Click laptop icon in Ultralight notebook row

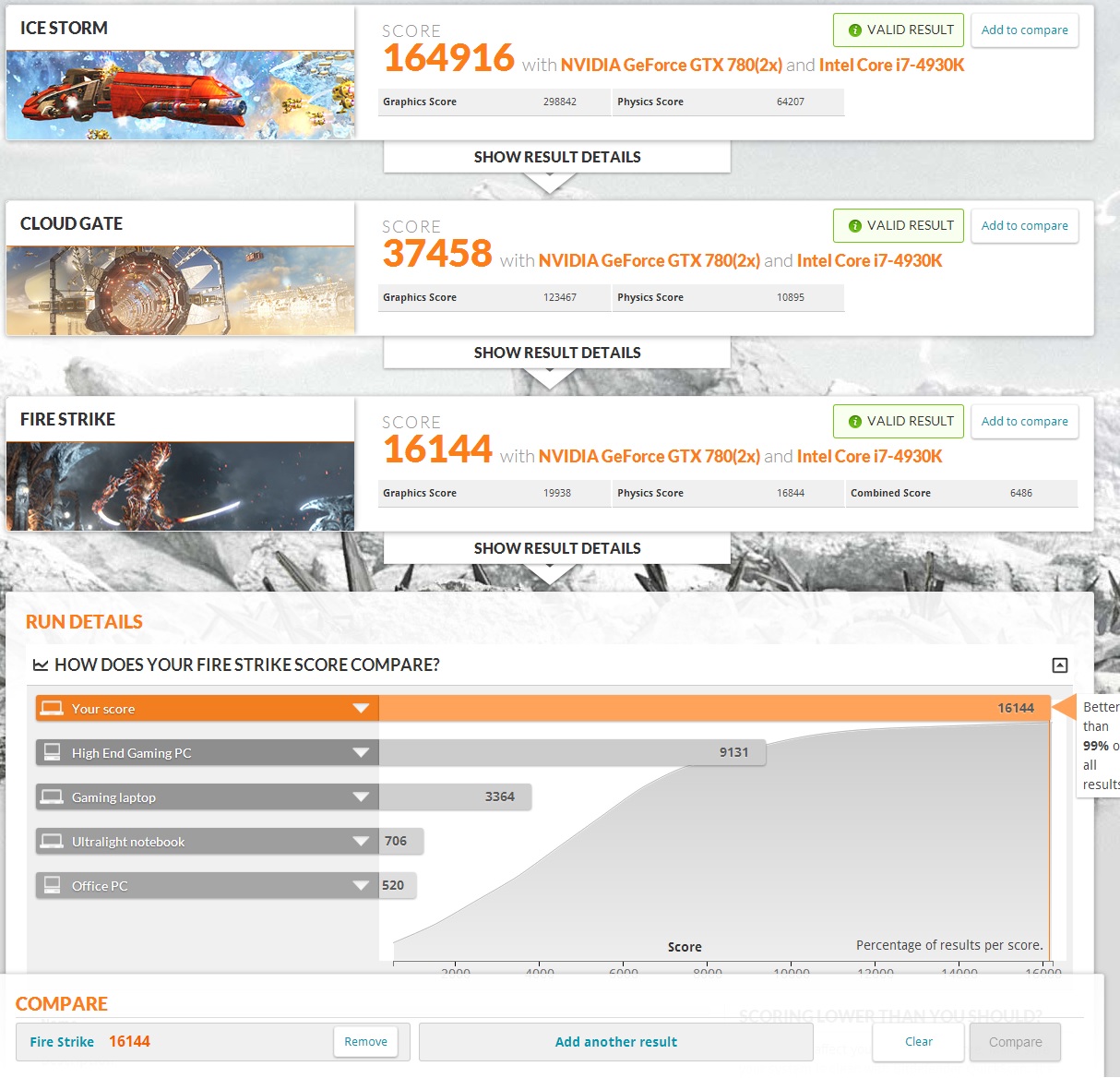click(53, 841)
